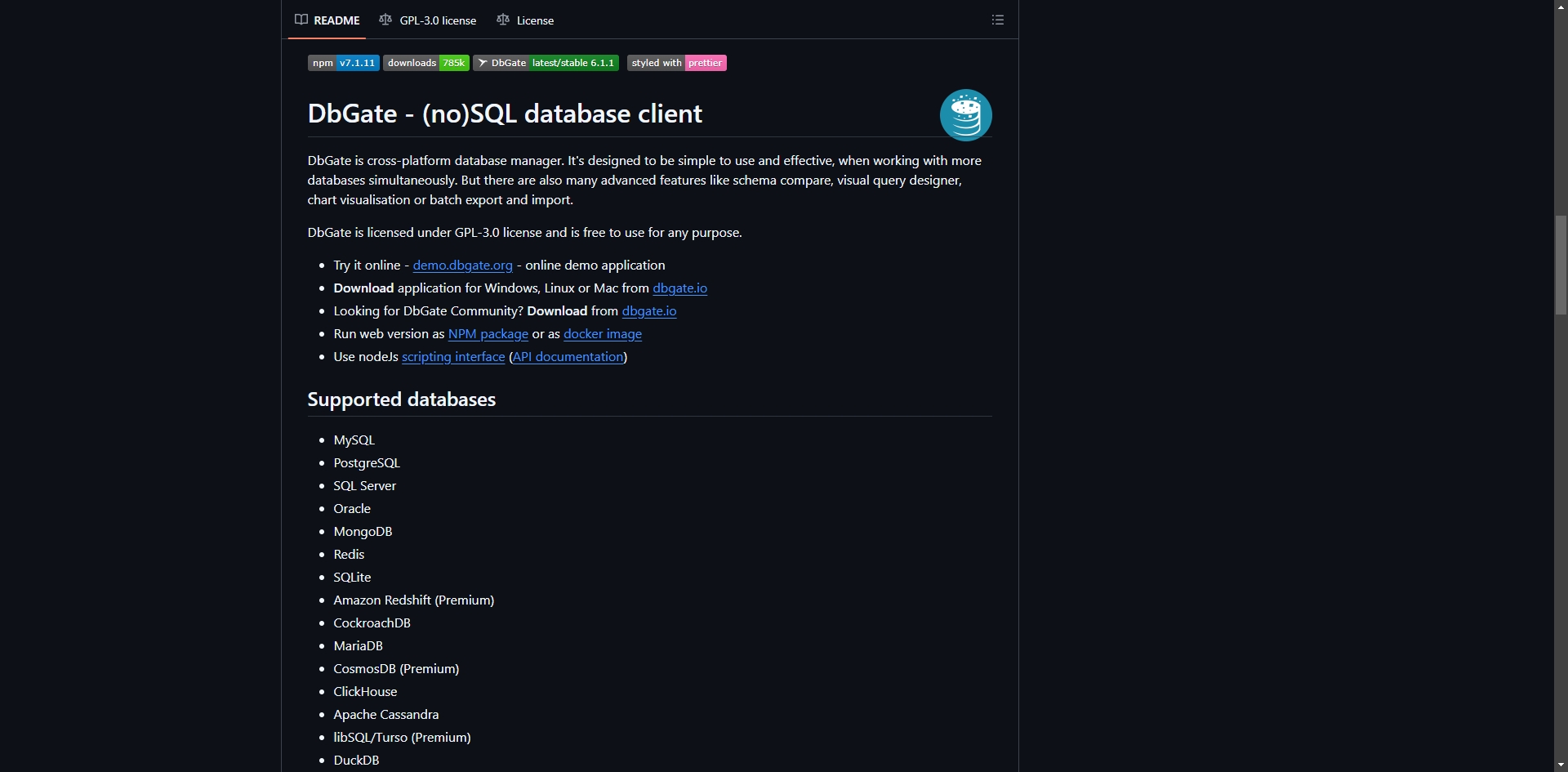
Task: Open the README outline menu icon
Action: coord(998,20)
